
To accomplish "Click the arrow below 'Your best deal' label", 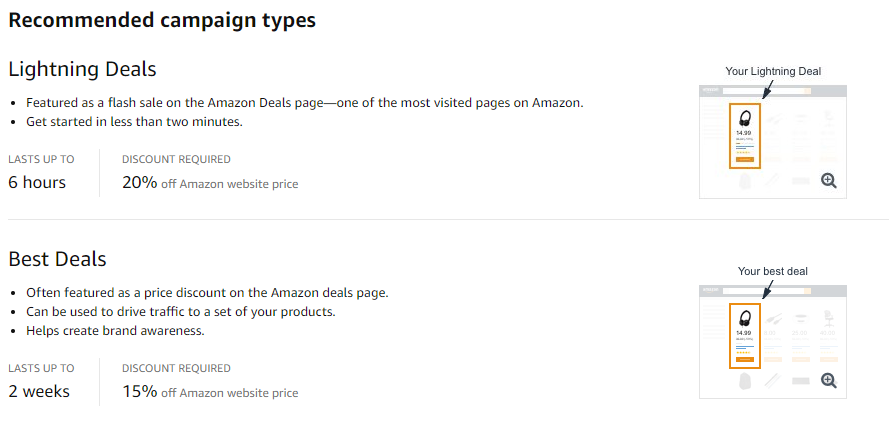I will point(767,288).
